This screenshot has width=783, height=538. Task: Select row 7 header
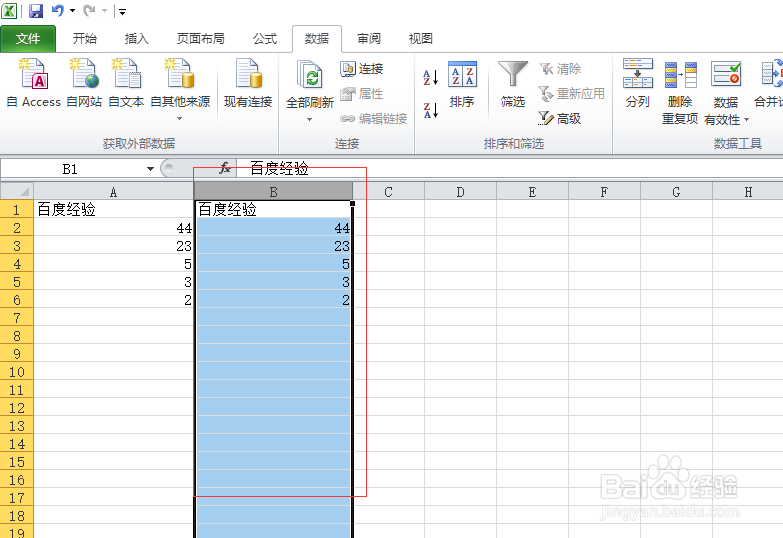click(17, 318)
